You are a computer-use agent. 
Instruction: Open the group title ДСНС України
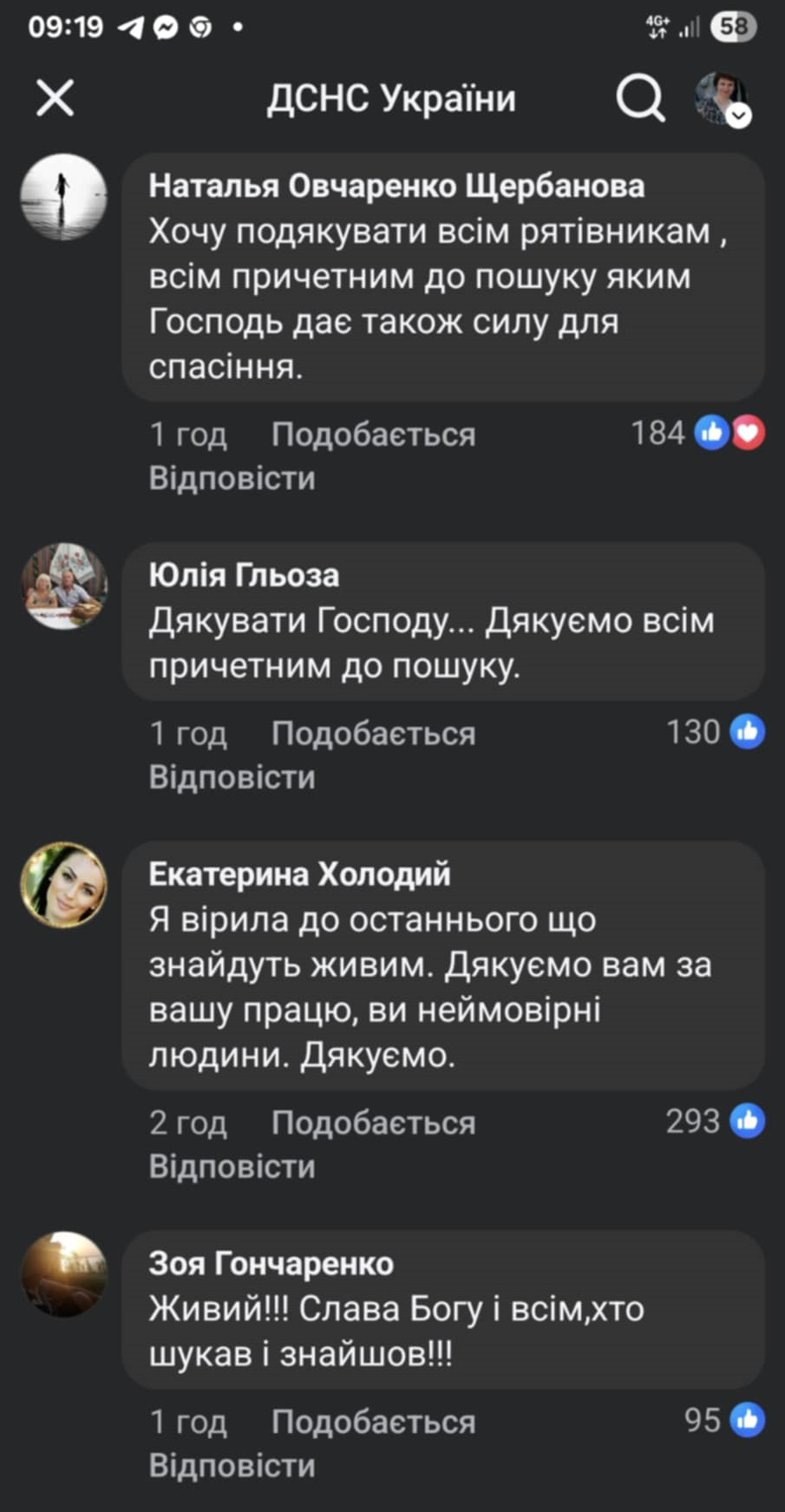tap(392, 98)
